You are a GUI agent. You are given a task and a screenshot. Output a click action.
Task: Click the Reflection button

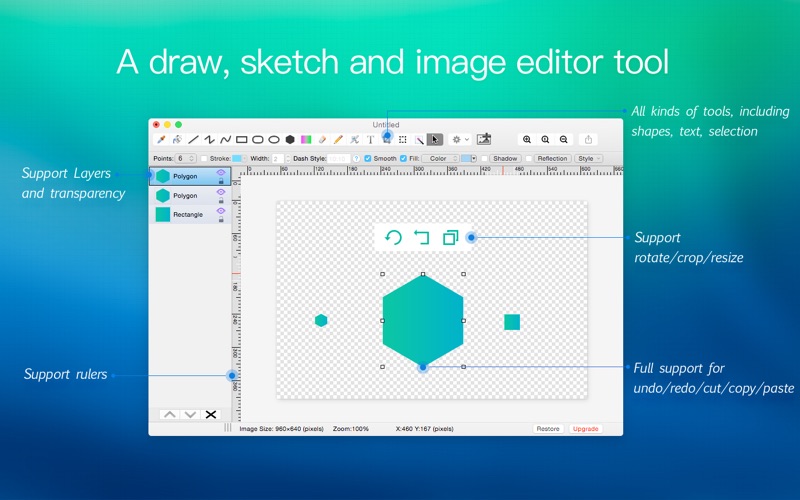point(552,159)
